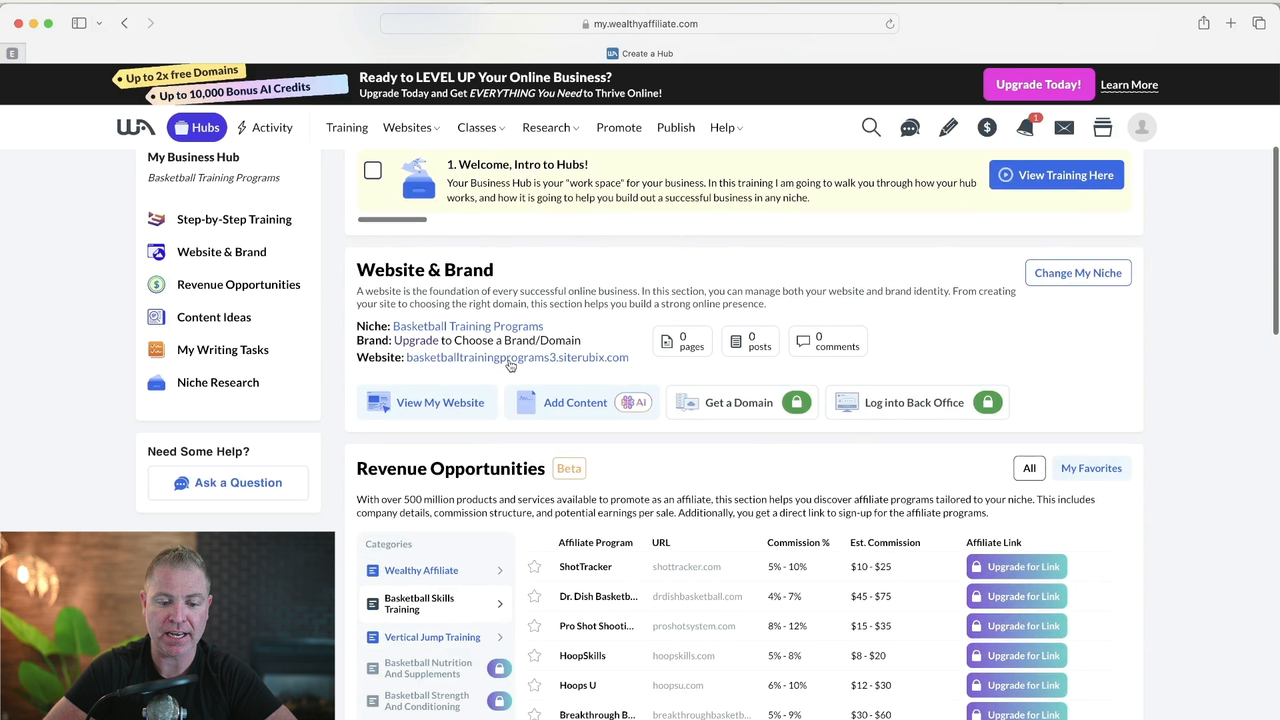Click the posts count icon
This screenshot has width=1280, height=720.
coord(736,341)
